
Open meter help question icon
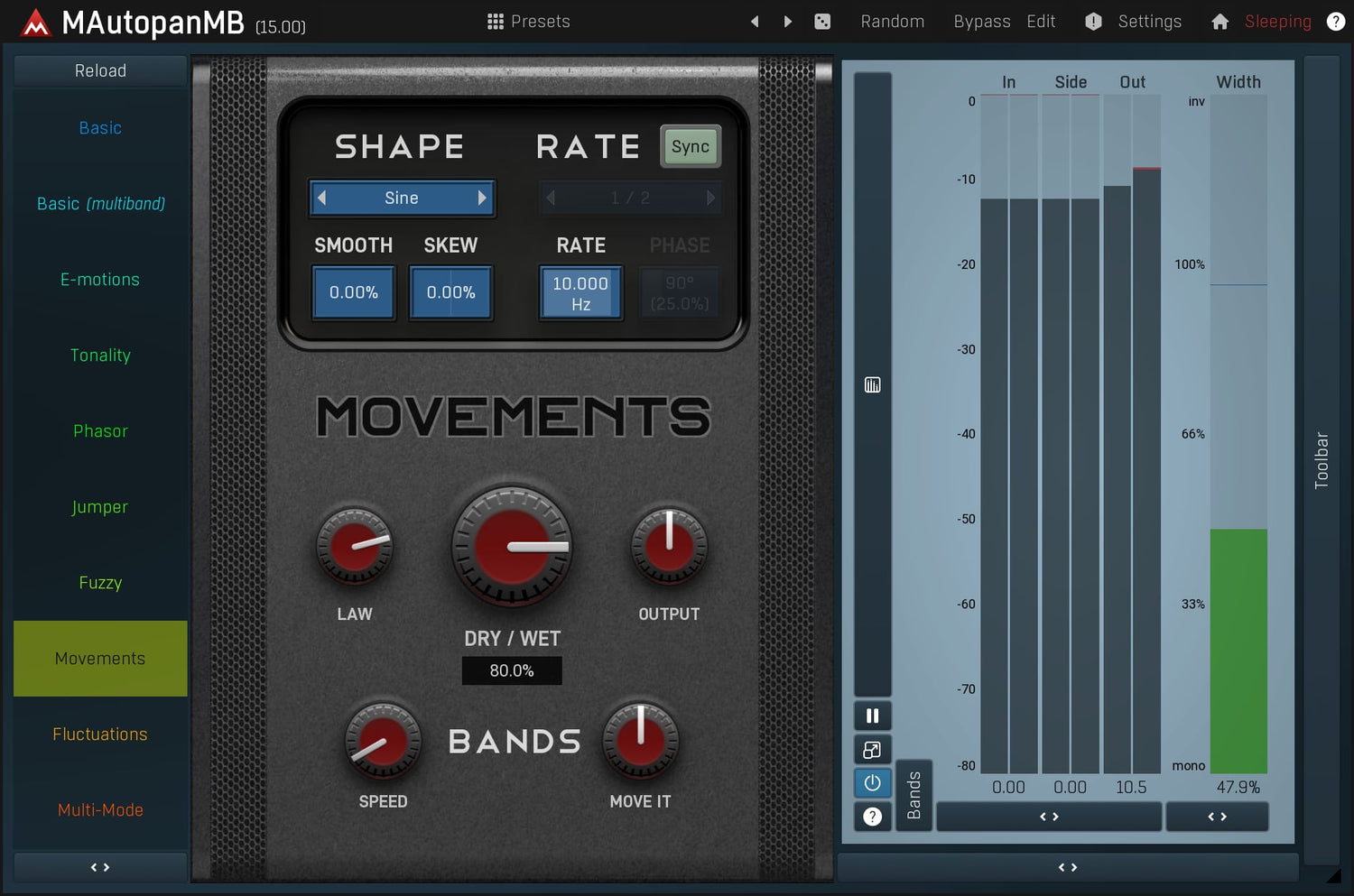(872, 817)
